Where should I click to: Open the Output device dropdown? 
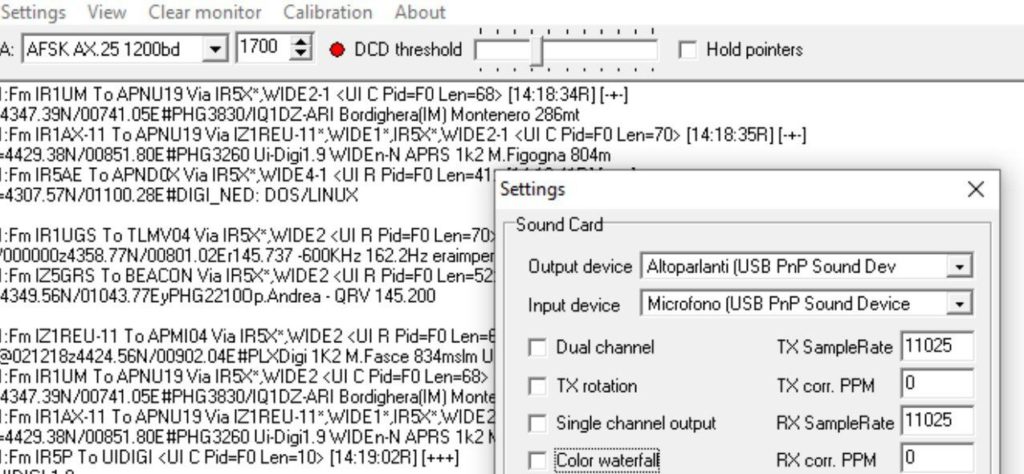coord(959,266)
